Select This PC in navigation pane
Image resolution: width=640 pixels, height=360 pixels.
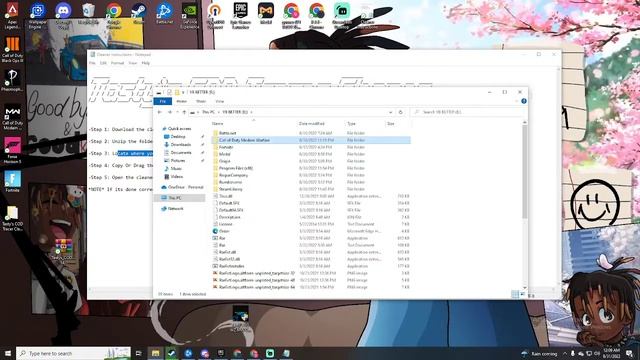[x=175, y=198]
